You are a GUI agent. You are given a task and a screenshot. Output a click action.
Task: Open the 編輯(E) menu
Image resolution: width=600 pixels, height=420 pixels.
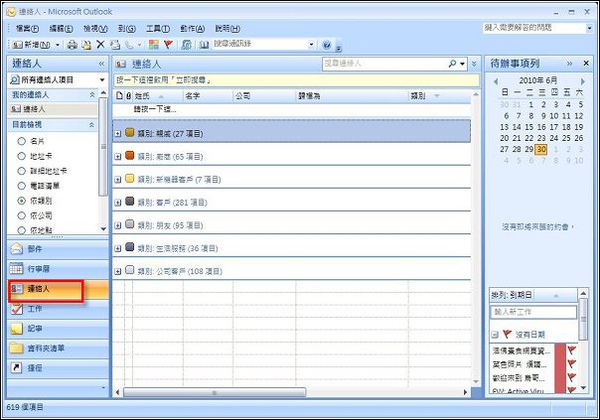click(x=61, y=29)
